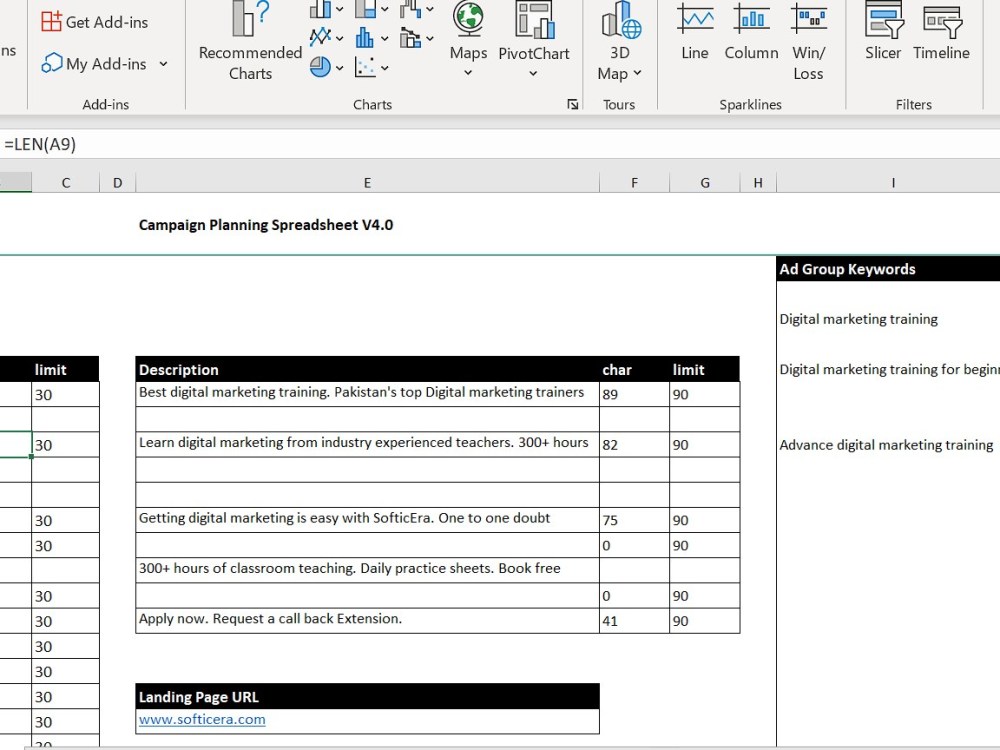Insert a line or area chart
1000x750 pixels.
click(320, 38)
